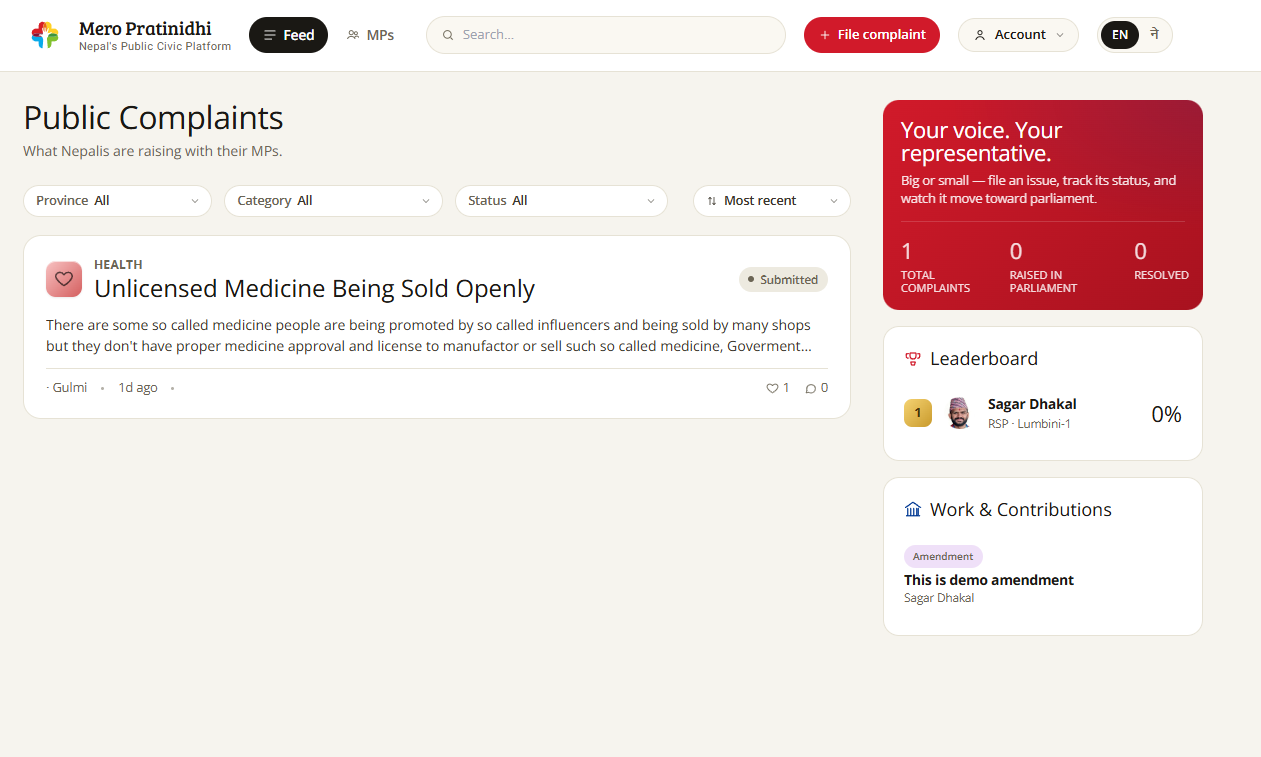Screen dimensions: 1261x757
Task: Click the Your voice. Your representative. heading
Action: 981,142
